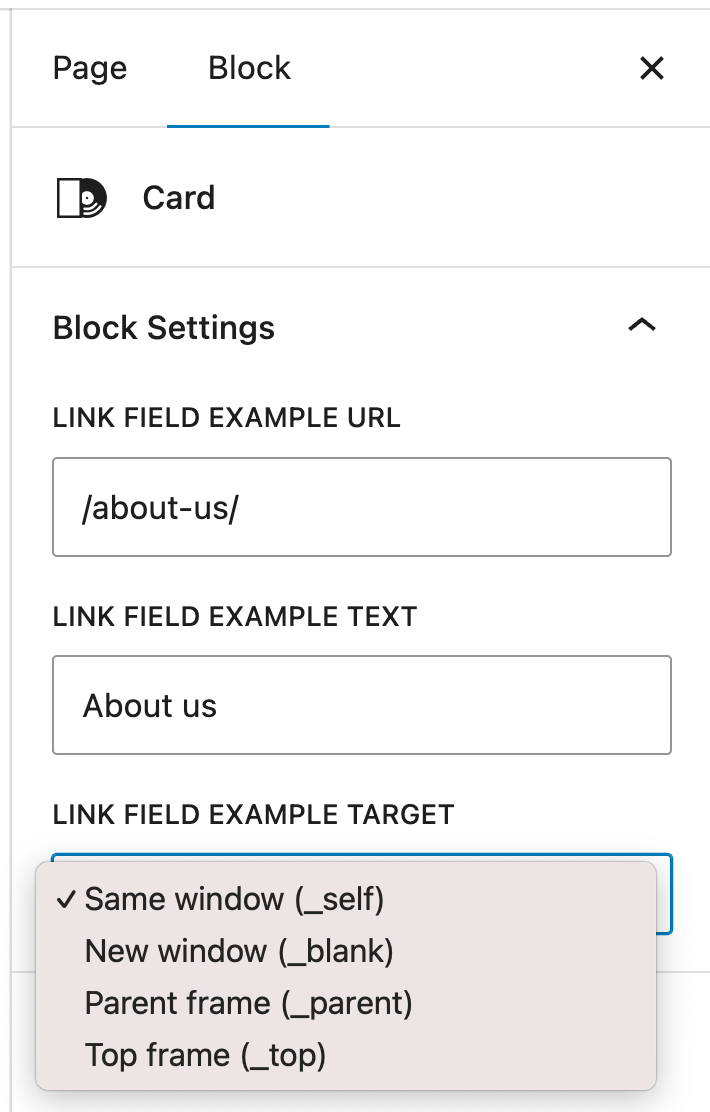This screenshot has height=1112, width=710.
Task: Select Parent frame (_parent) option
Action: click(x=248, y=1003)
